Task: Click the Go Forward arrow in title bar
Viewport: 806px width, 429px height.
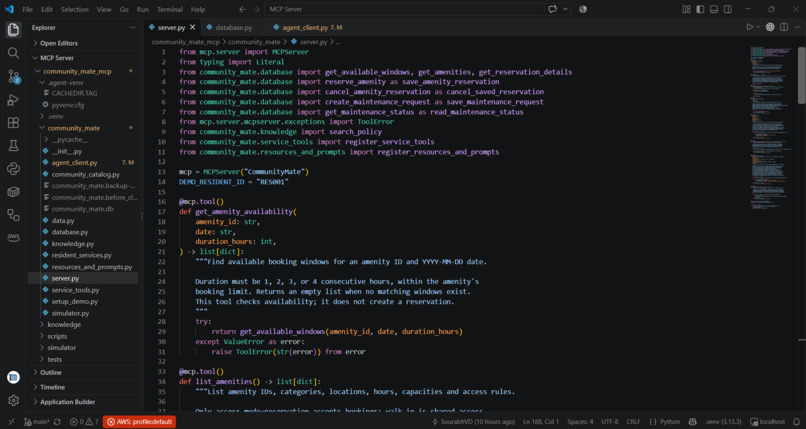Action: pos(256,9)
